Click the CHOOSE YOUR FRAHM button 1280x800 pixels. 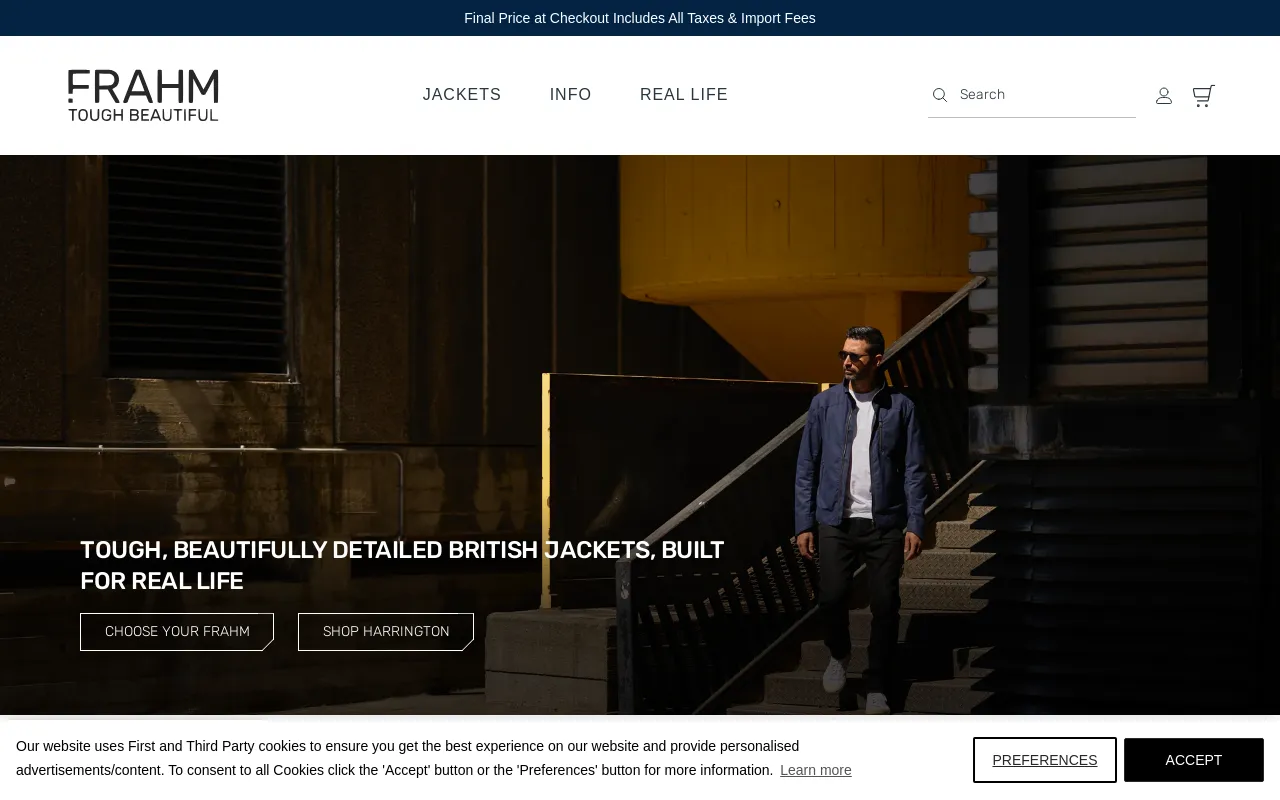tap(177, 632)
